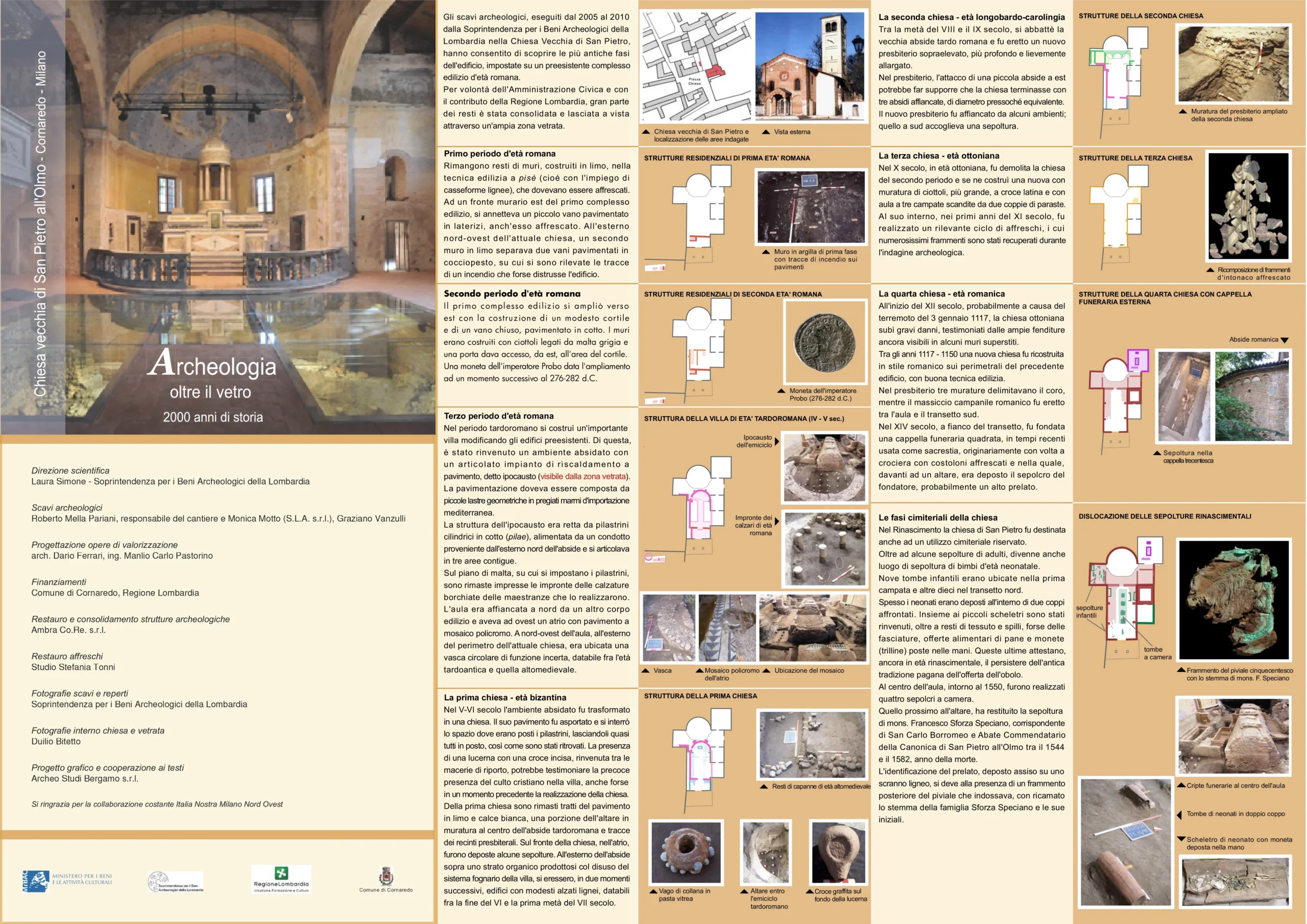Open the recomposed fresco fragments photo

(x=1248, y=206)
